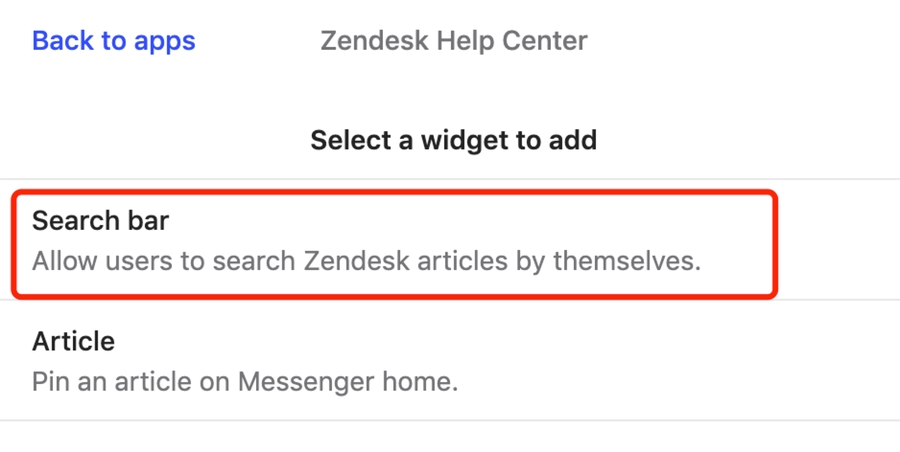900x452 pixels.
Task: Select the Search bar widget
Action: [x=394, y=241]
